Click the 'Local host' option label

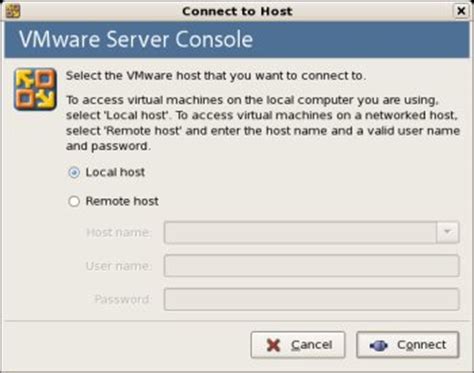click(115, 172)
